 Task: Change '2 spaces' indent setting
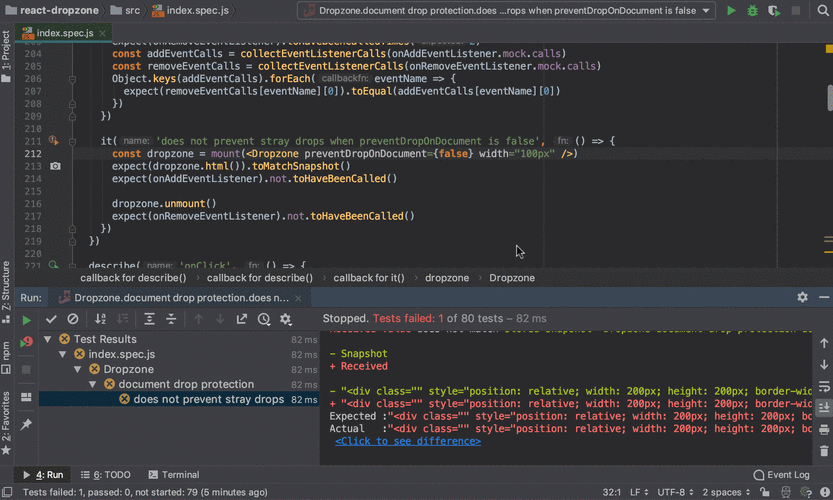(x=726, y=492)
